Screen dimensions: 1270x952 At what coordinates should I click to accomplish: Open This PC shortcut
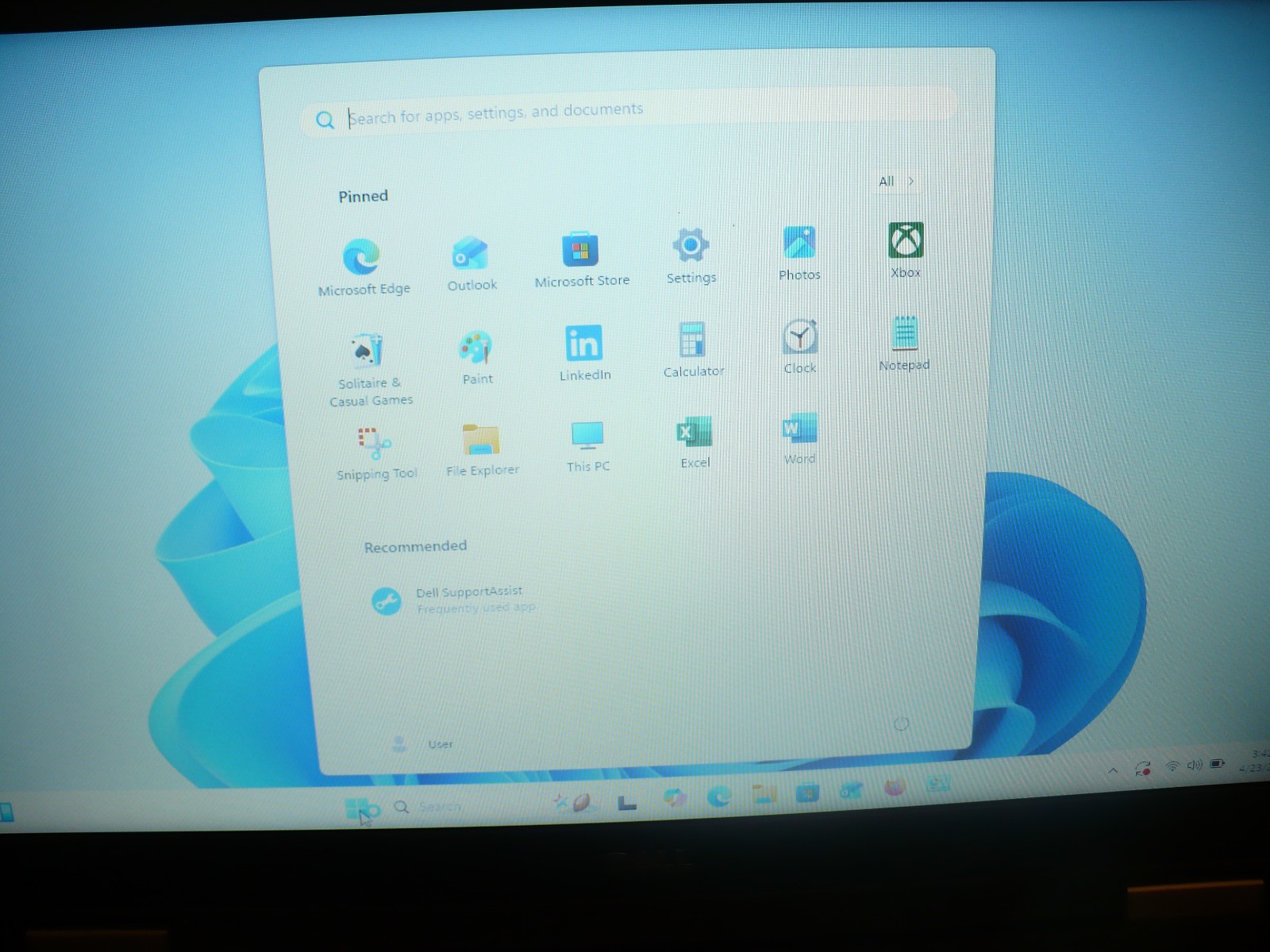(587, 446)
